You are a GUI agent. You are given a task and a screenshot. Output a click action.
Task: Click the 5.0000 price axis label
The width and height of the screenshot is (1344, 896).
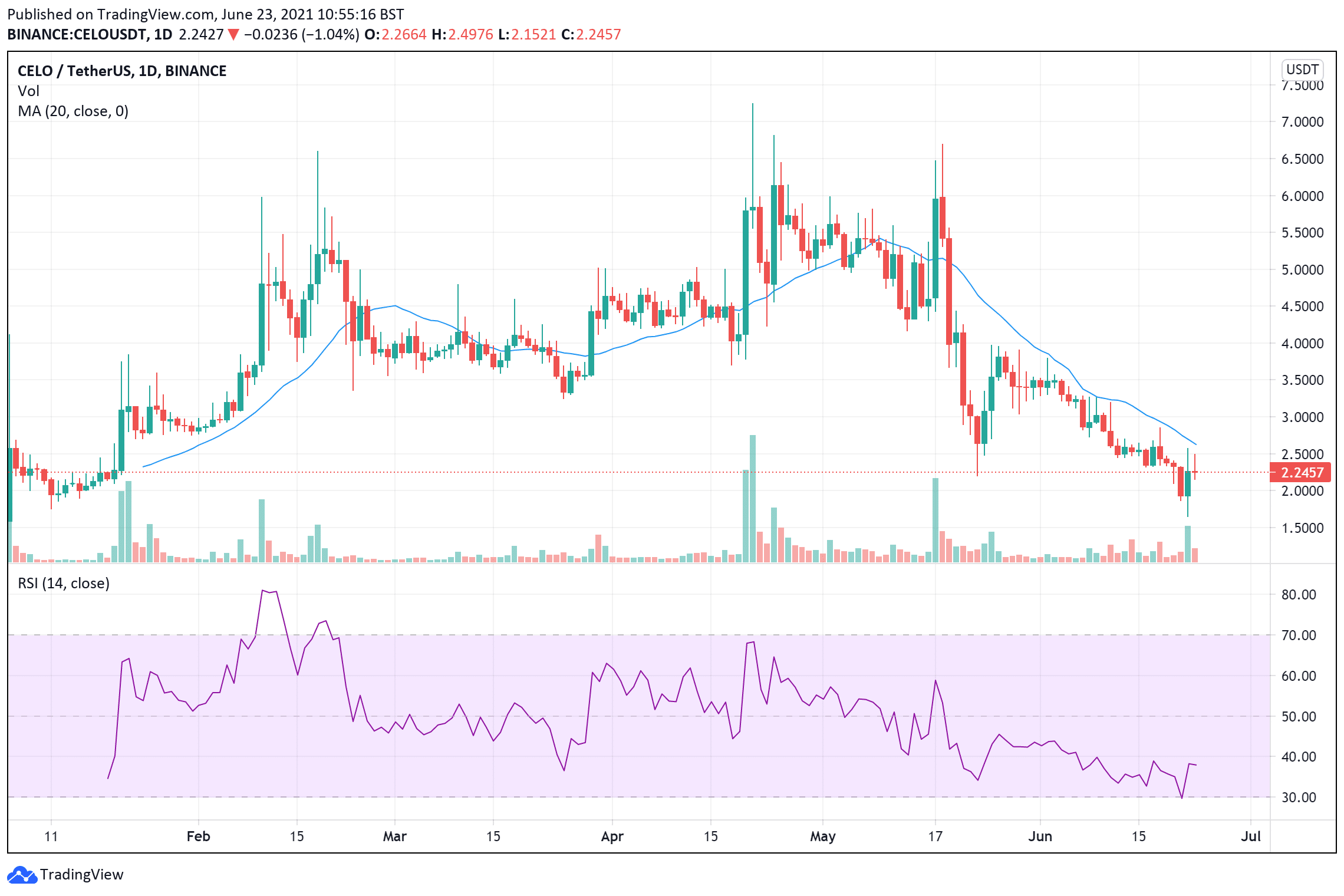coord(1302,270)
